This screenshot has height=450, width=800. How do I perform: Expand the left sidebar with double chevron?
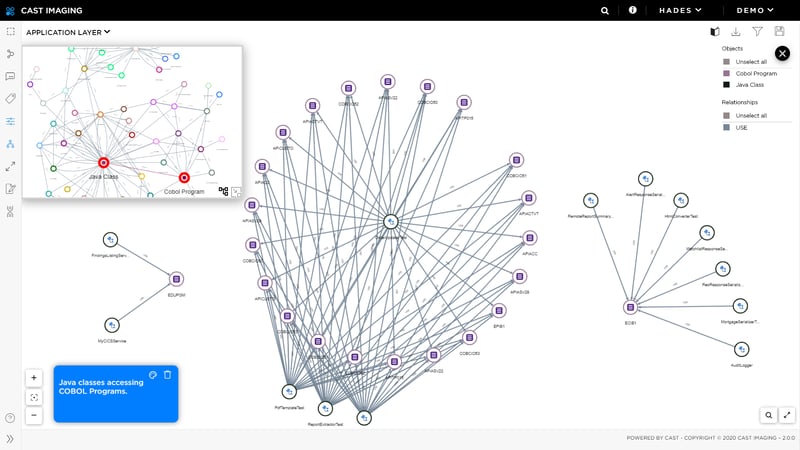[10, 438]
